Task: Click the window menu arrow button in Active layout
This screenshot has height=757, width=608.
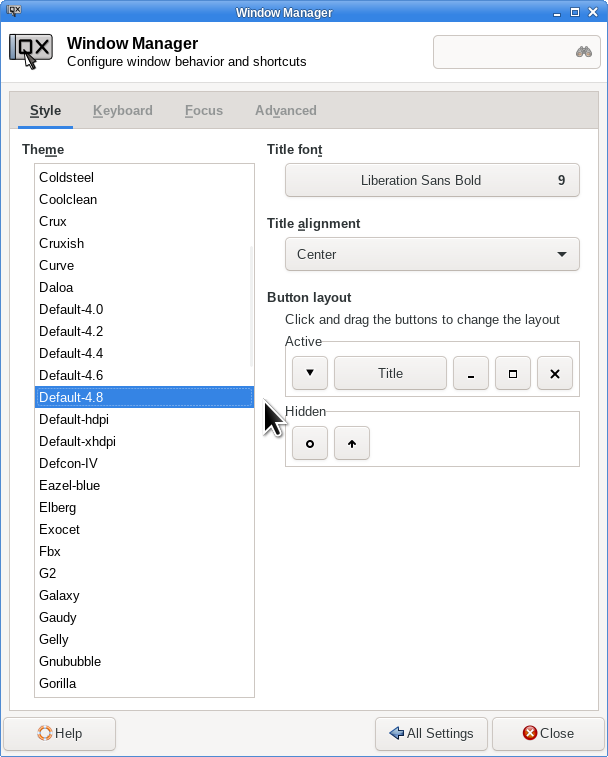Action: pyautogui.click(x=310, y=373)
